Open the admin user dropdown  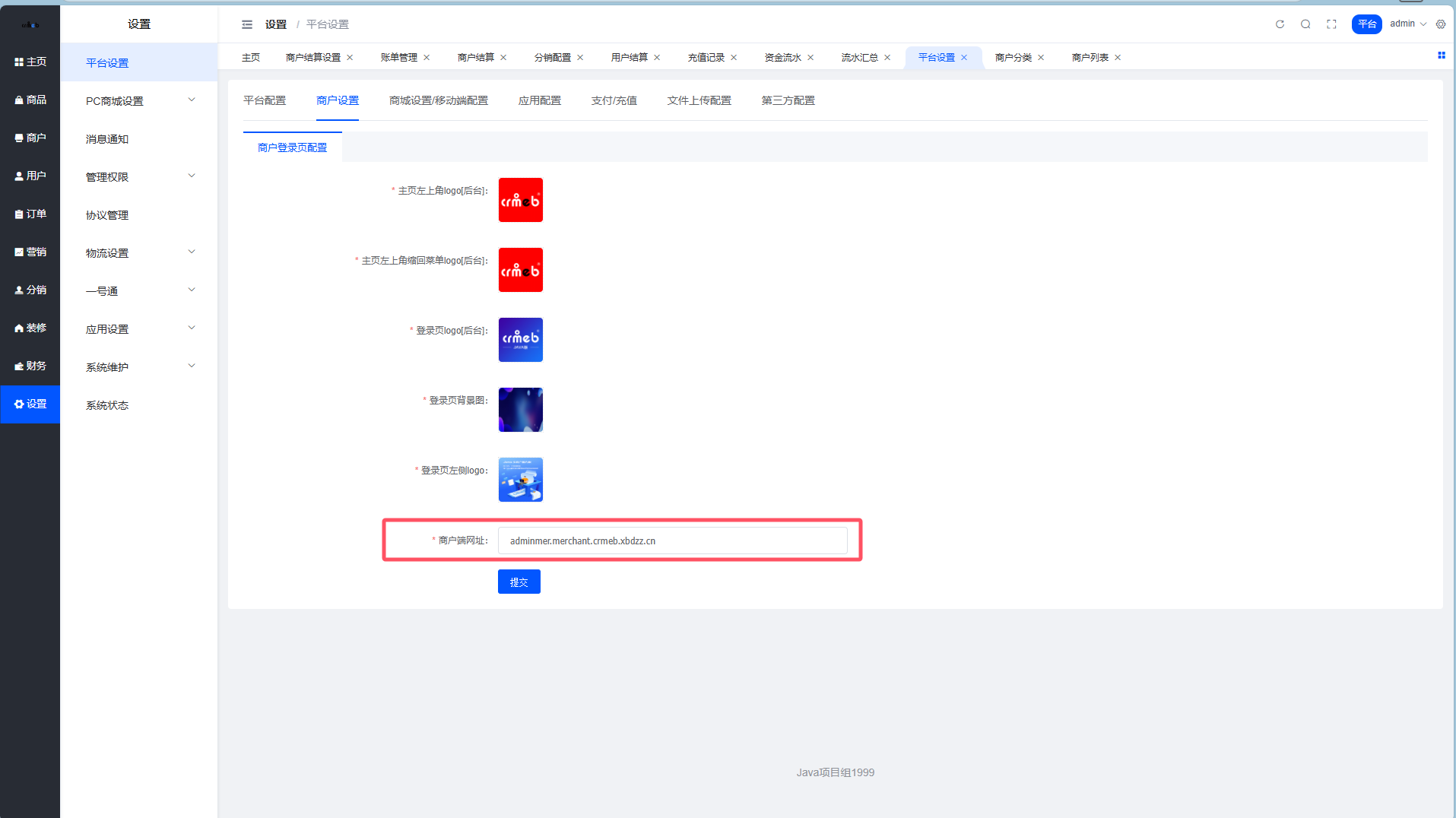[x=1407, y=24]
